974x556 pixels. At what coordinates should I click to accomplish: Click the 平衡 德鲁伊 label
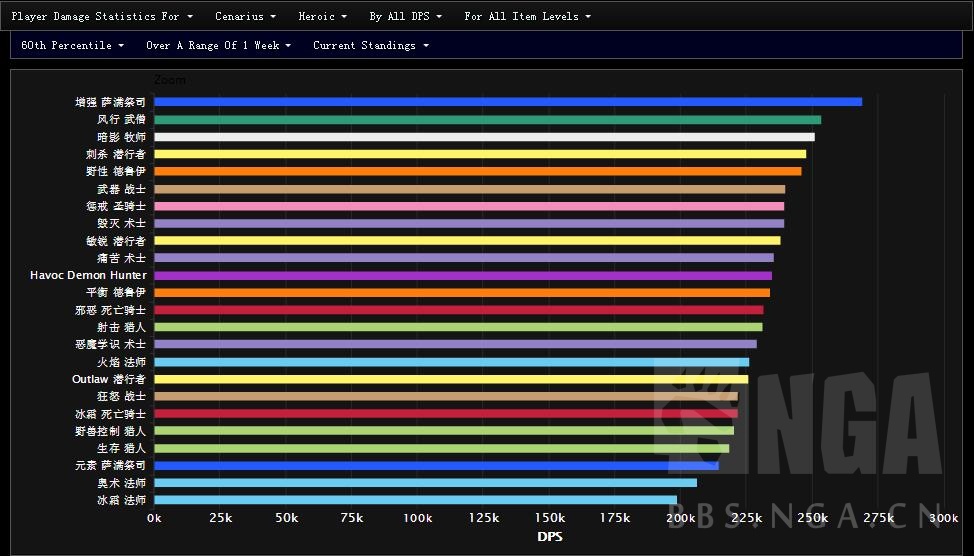pos(116,293)
